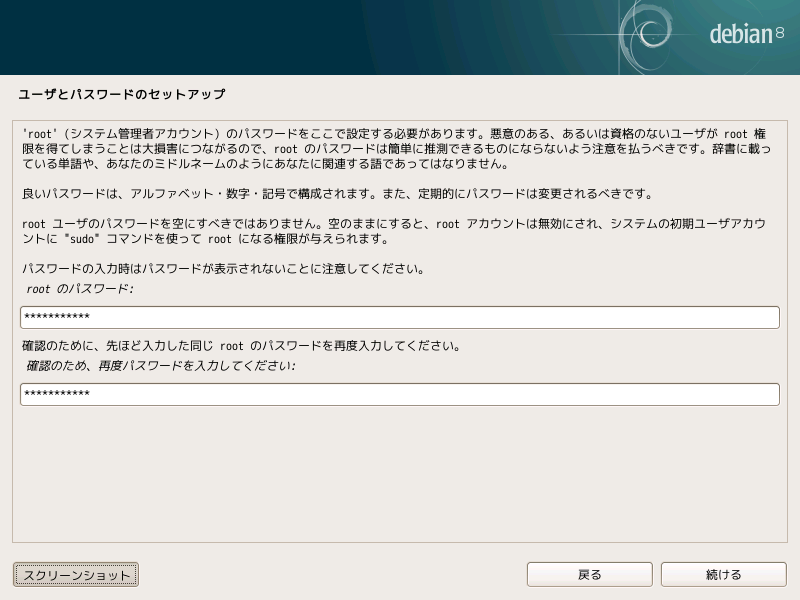The height and width of the screenshot is (600, 800).
Task: Continue installation via the bottom-right button
Action: pos(724,574)
